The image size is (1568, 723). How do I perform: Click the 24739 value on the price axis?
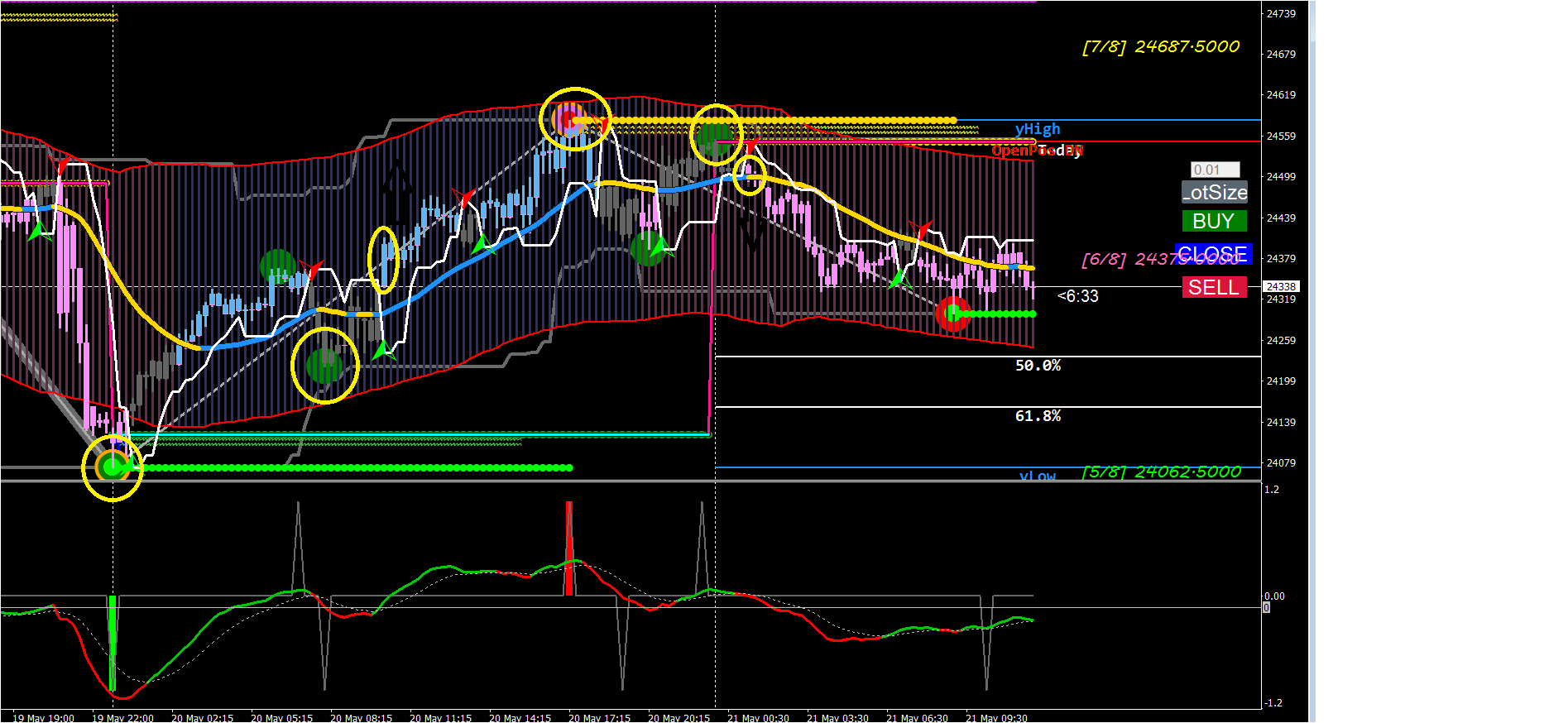coord(1281,13)
